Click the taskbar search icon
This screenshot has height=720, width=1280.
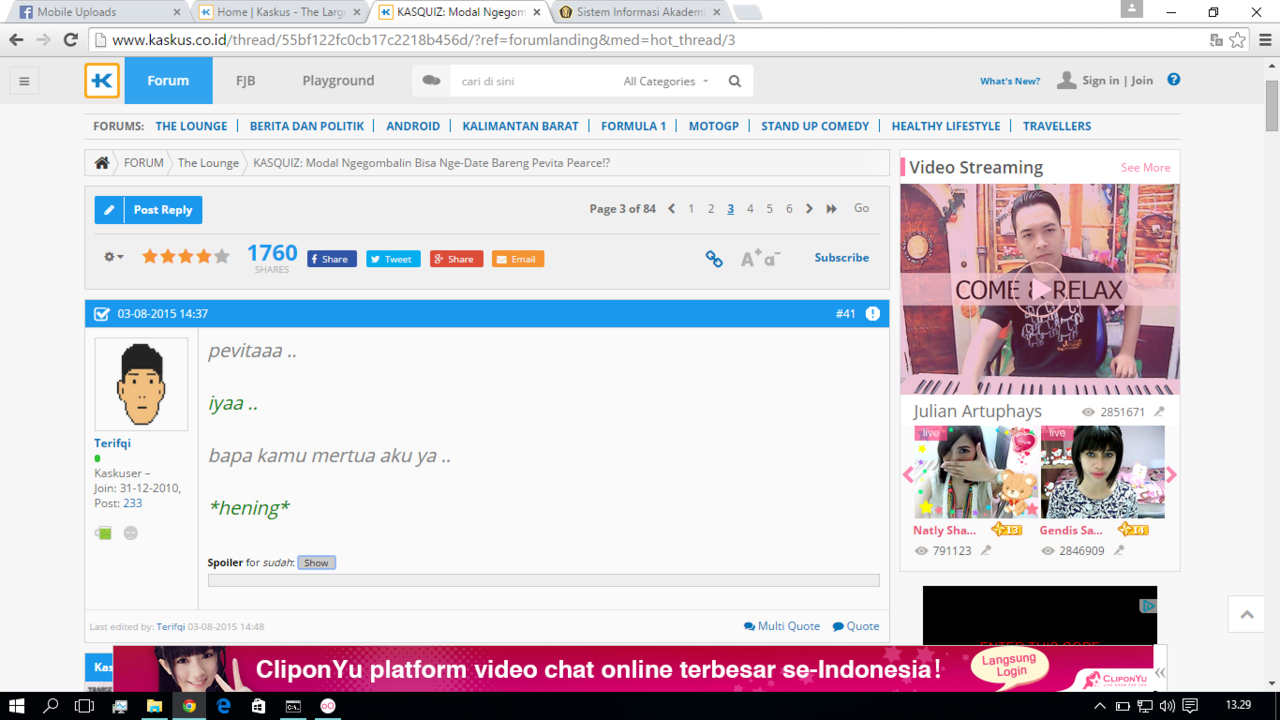(51, 706)
